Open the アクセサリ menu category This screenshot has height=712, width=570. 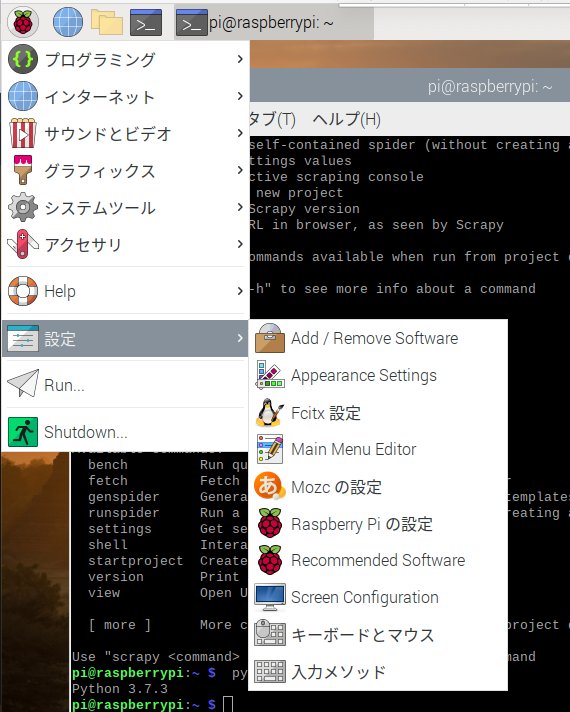(125, 244)
